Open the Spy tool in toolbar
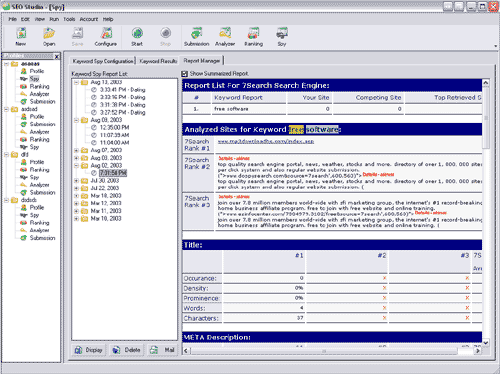Viewport: 500px width, 374px height. [282, 37]
